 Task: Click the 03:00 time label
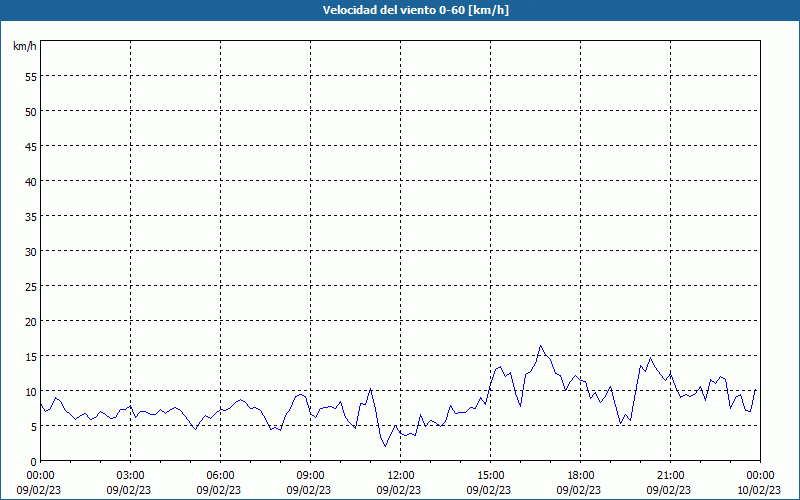[130, 475]
